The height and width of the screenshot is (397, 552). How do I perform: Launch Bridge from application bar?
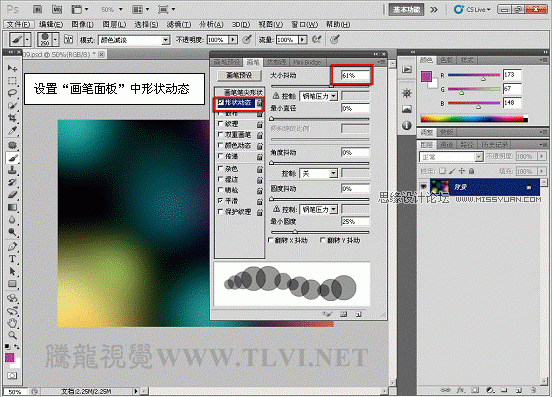coord(37,10)
